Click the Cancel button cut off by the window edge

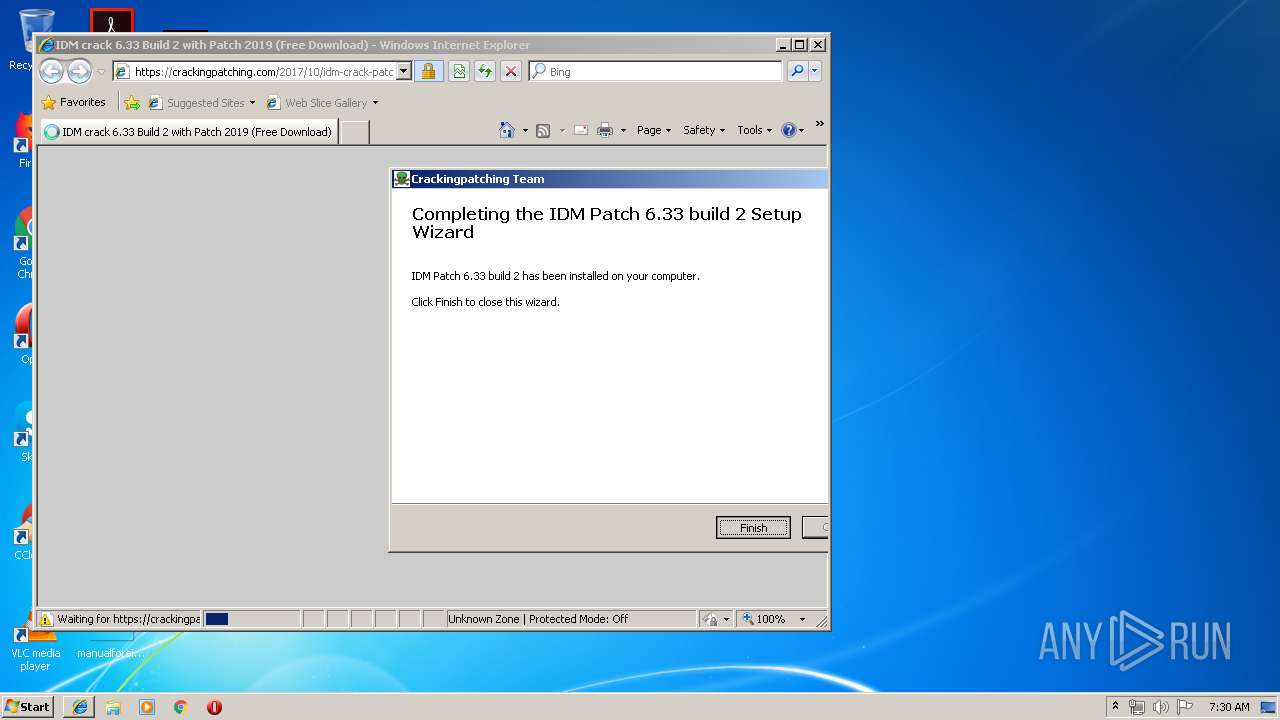point(816,528)
